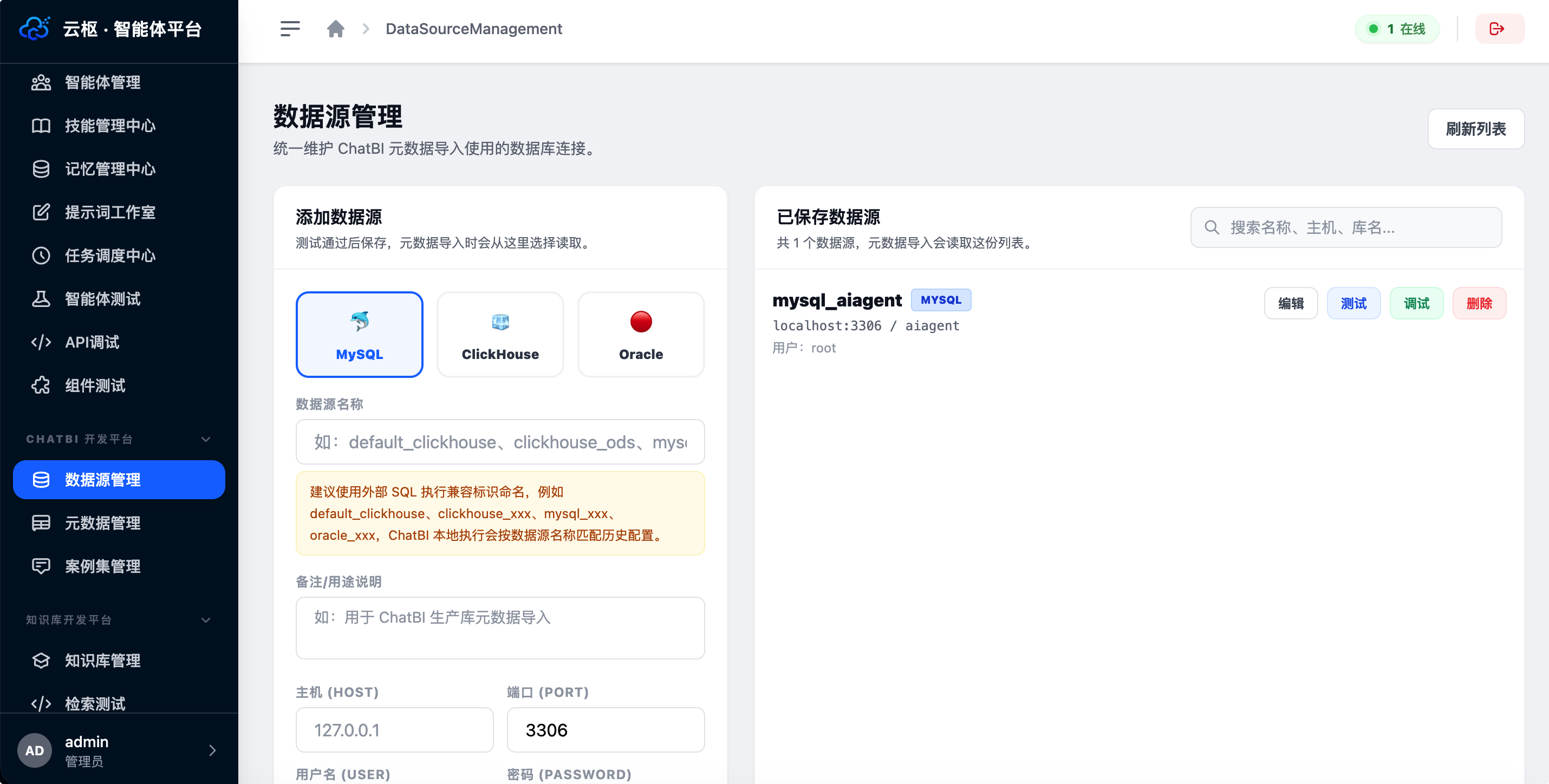
Task: Collapse the 知识库开发平台 section
Action: [206, 620]
